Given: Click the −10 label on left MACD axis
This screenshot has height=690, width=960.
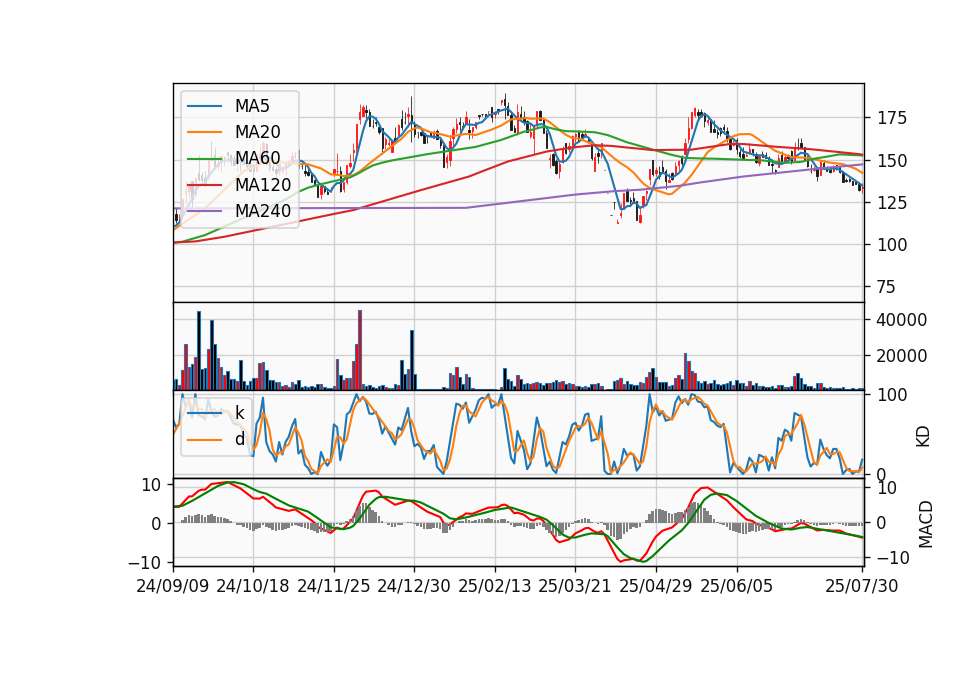Looking at the screenshot, I should coord(144,562).
